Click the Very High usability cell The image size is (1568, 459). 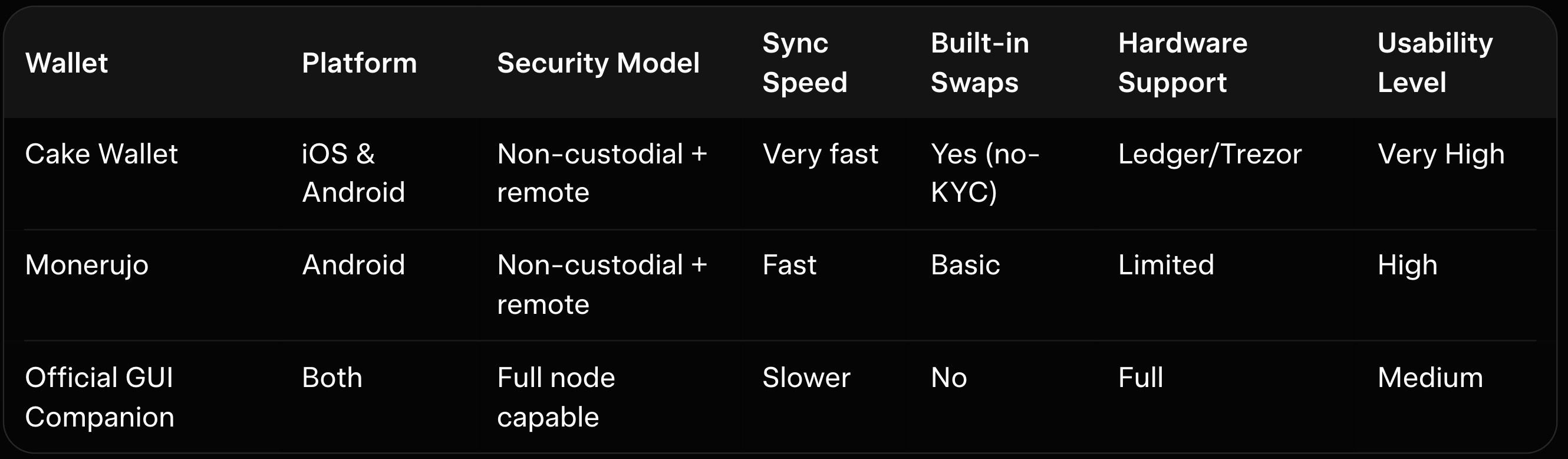pyautogui.click(x=1441, y=153)
